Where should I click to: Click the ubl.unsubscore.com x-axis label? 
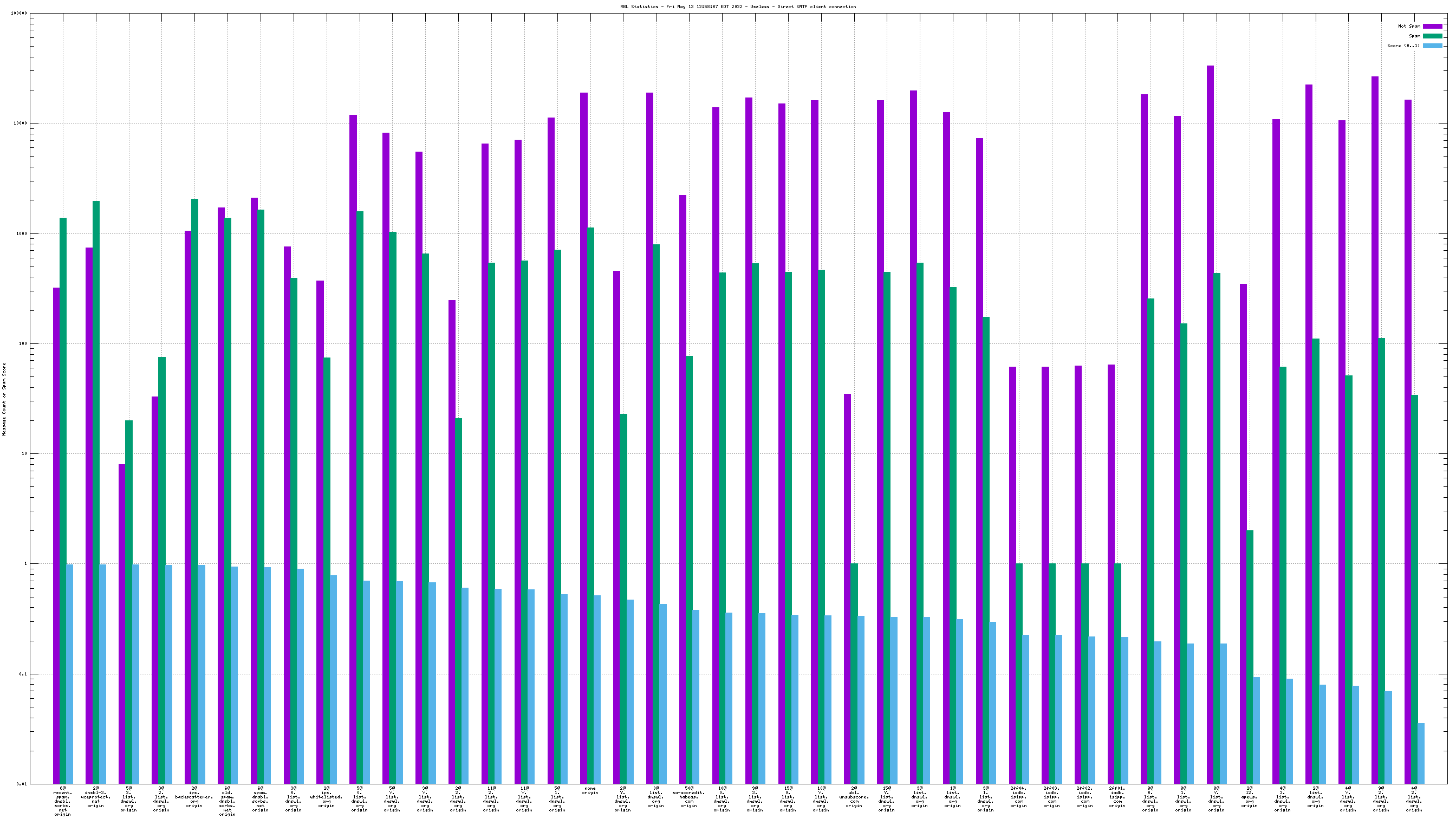pos(854,797)
